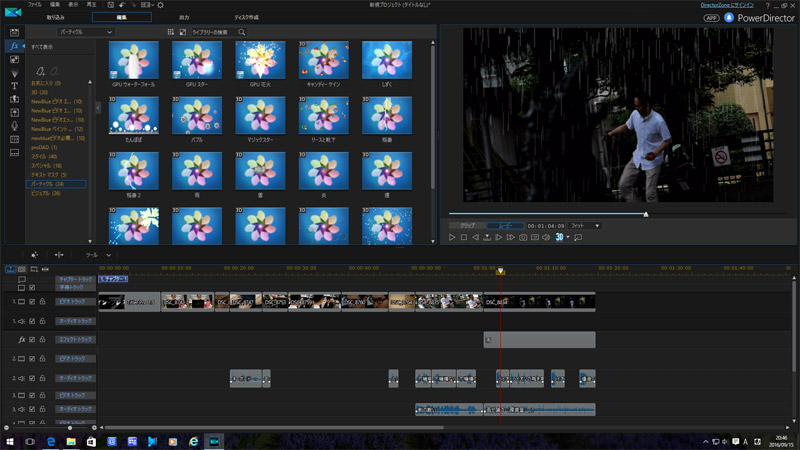
Task: Click the undo arrow in top toolbar
Action: [x=122, y=5]
